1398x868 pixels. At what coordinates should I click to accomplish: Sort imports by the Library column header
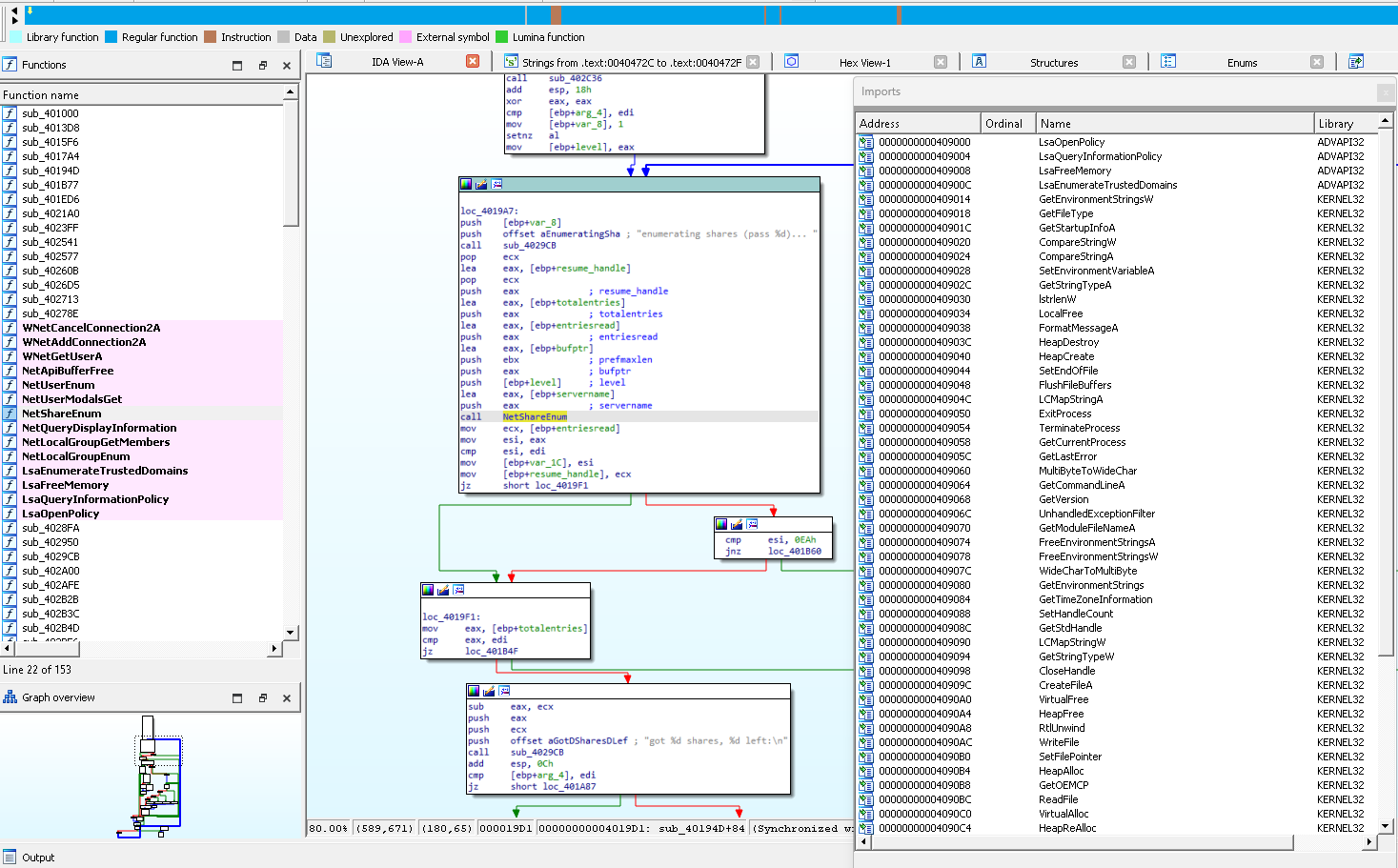[x=1347, y=123]
